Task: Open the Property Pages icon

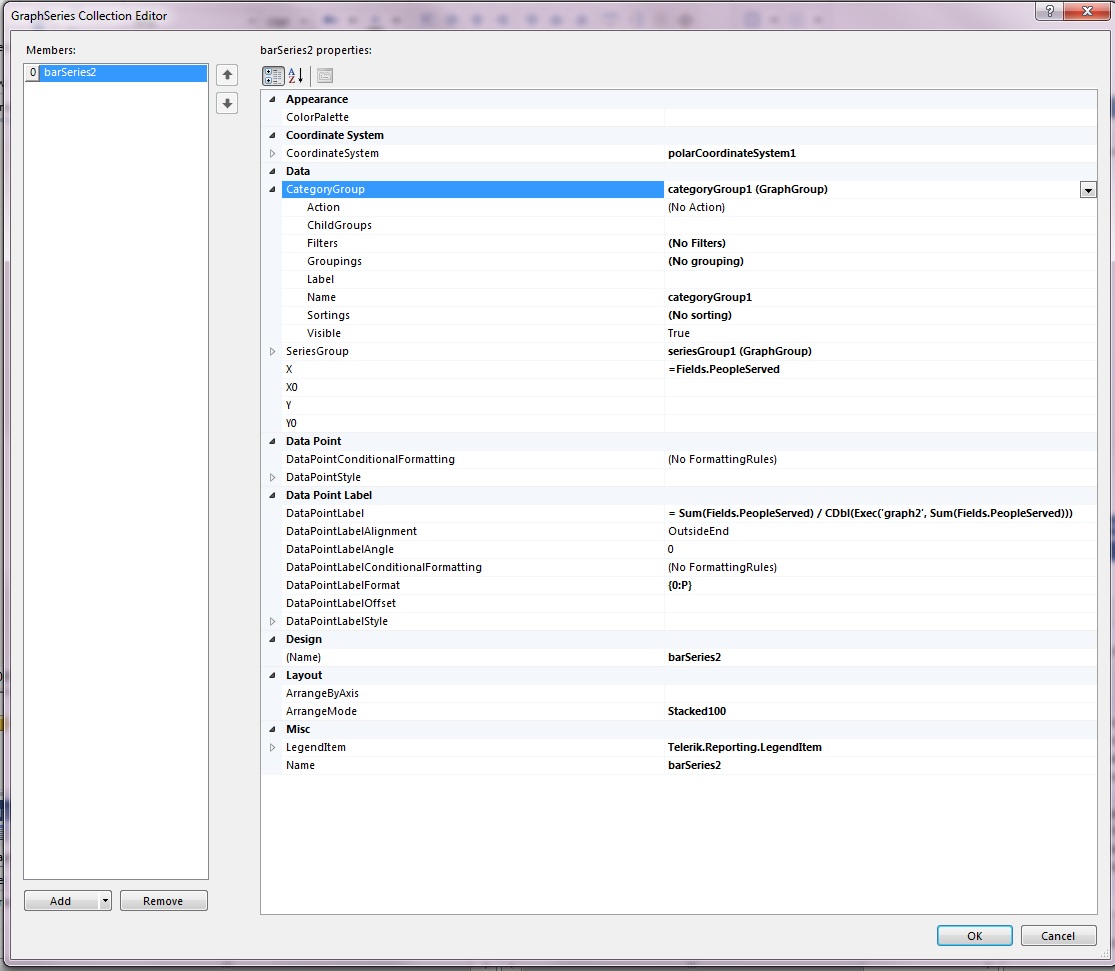Action: coord(325,75)
